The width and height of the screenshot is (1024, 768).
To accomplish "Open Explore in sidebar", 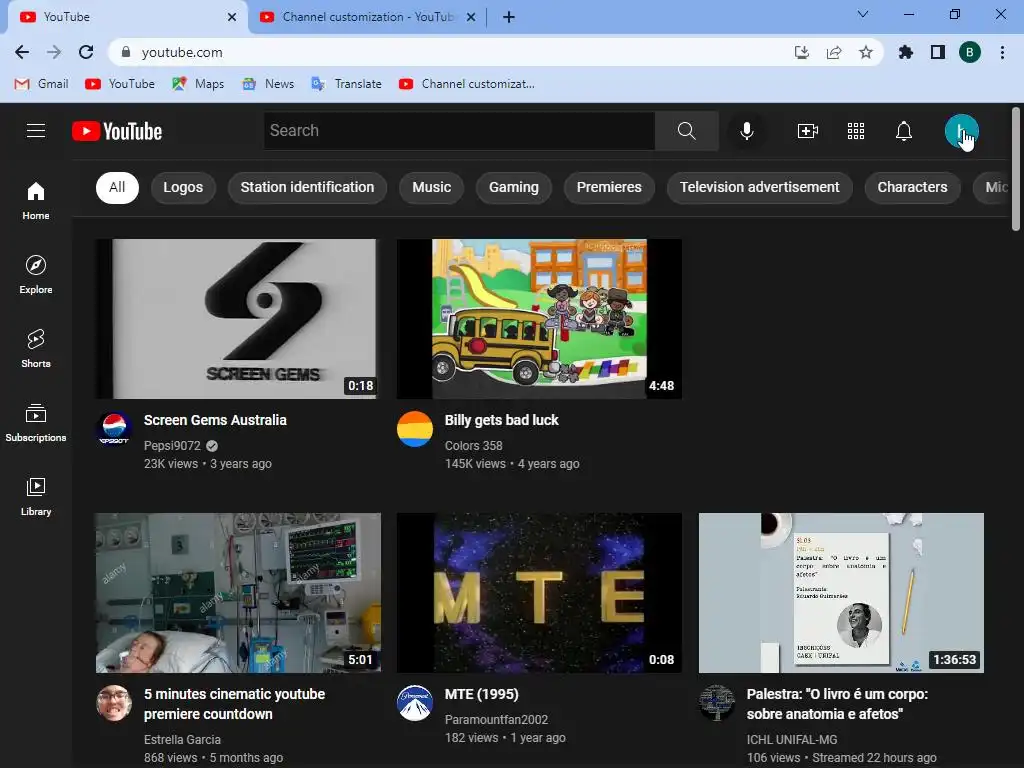I will pyautogui.click(x=36, y=274).
